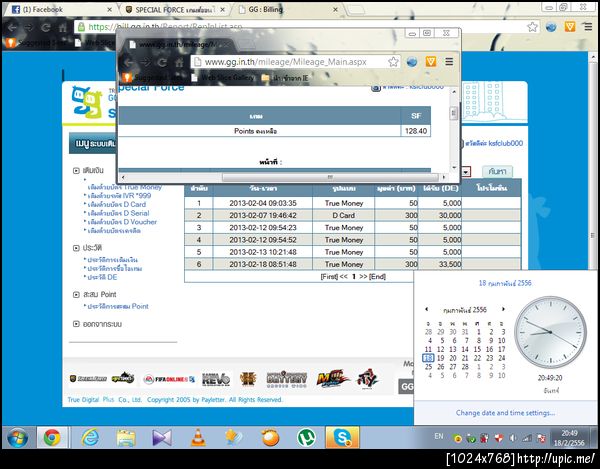This screenshot has height=469, width=600.
Task: Click table cell 2013-02-07 19:46:42
Action: click(x=263, y=215)
